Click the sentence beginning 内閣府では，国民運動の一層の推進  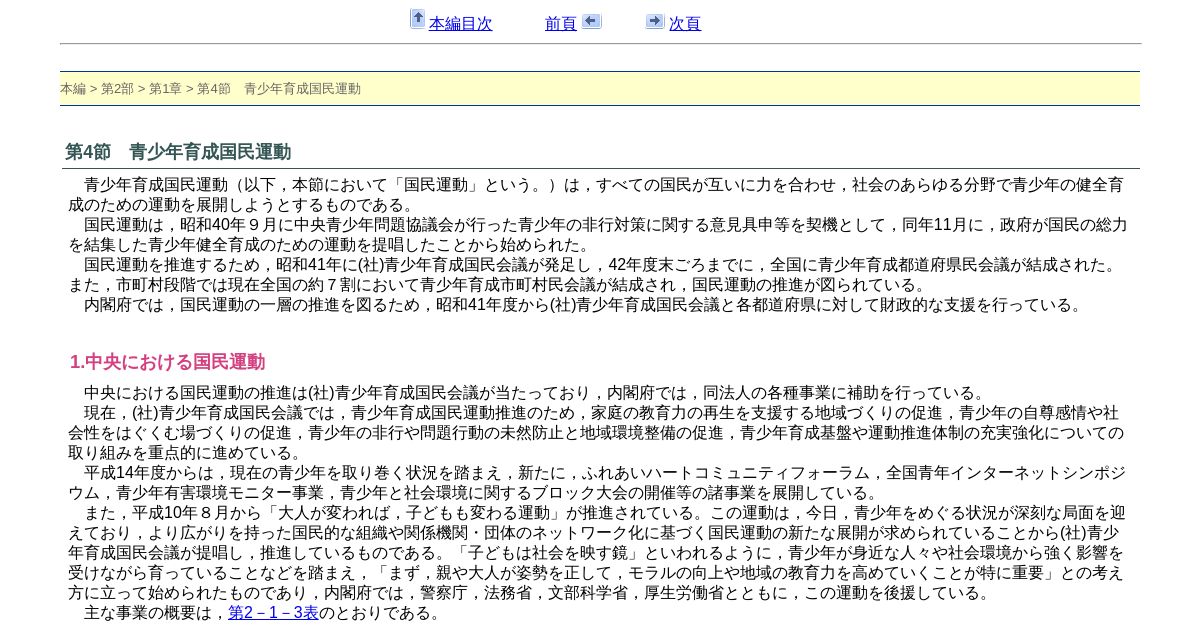point(583,305)
